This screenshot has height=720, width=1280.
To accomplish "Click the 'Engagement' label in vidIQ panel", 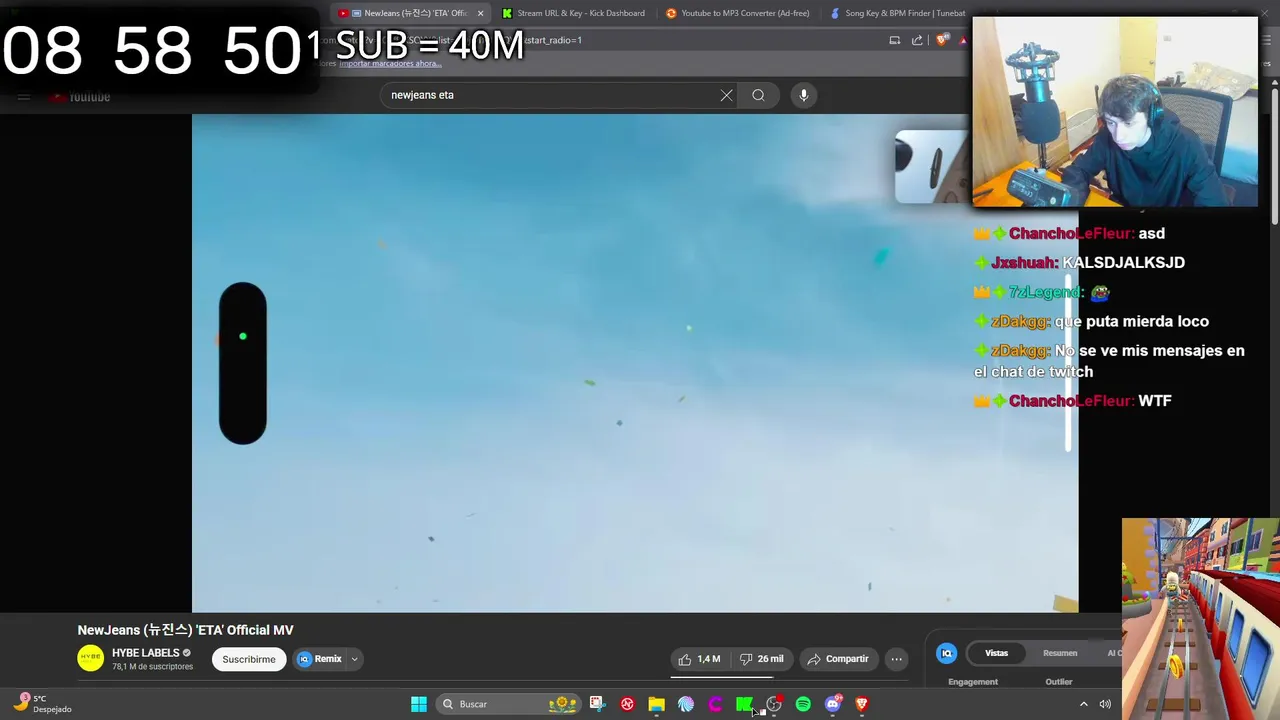I will 973,682.
